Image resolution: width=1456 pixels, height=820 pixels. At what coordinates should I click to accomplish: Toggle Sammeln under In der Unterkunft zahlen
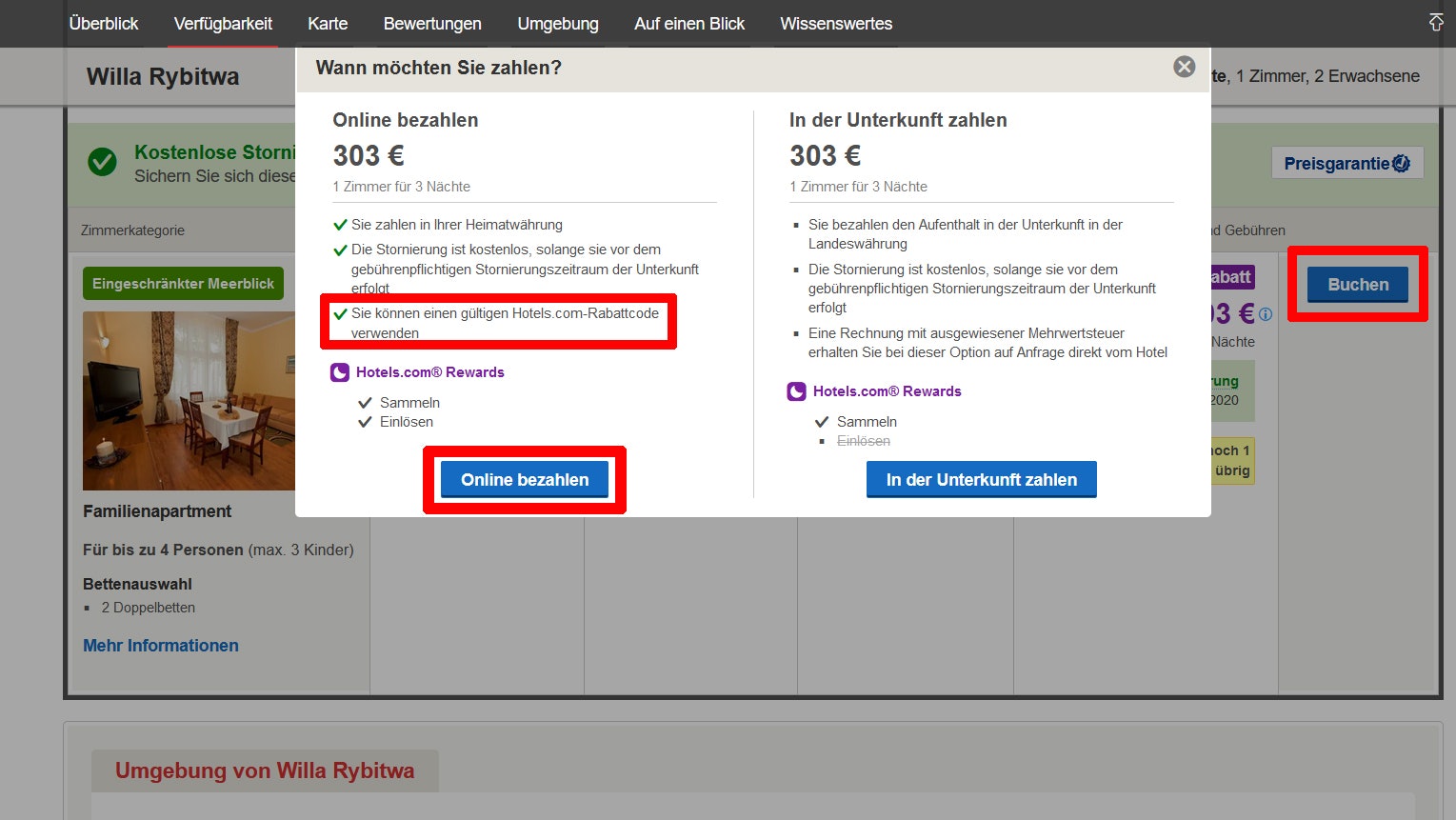822,421
